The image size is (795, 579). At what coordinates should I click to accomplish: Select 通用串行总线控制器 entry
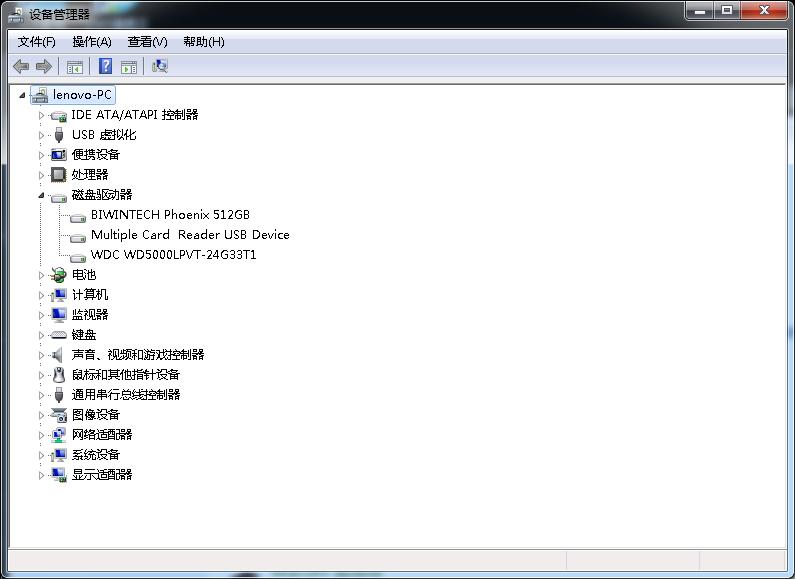pos(126,395)
